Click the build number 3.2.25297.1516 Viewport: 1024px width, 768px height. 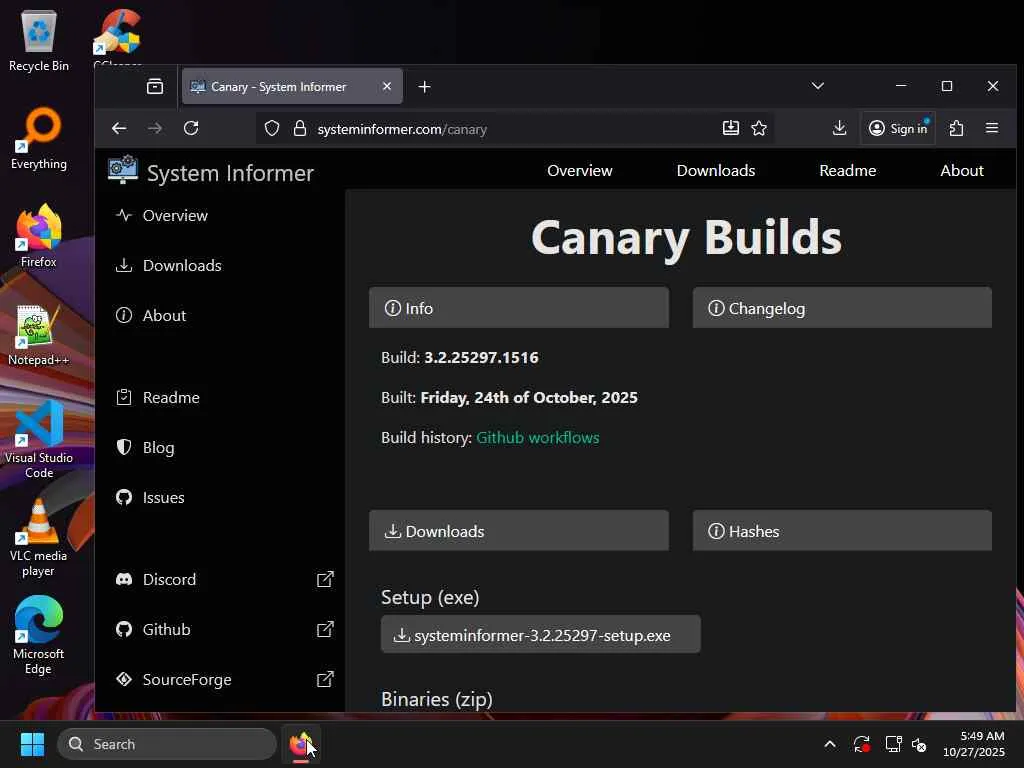pos(481,358)
